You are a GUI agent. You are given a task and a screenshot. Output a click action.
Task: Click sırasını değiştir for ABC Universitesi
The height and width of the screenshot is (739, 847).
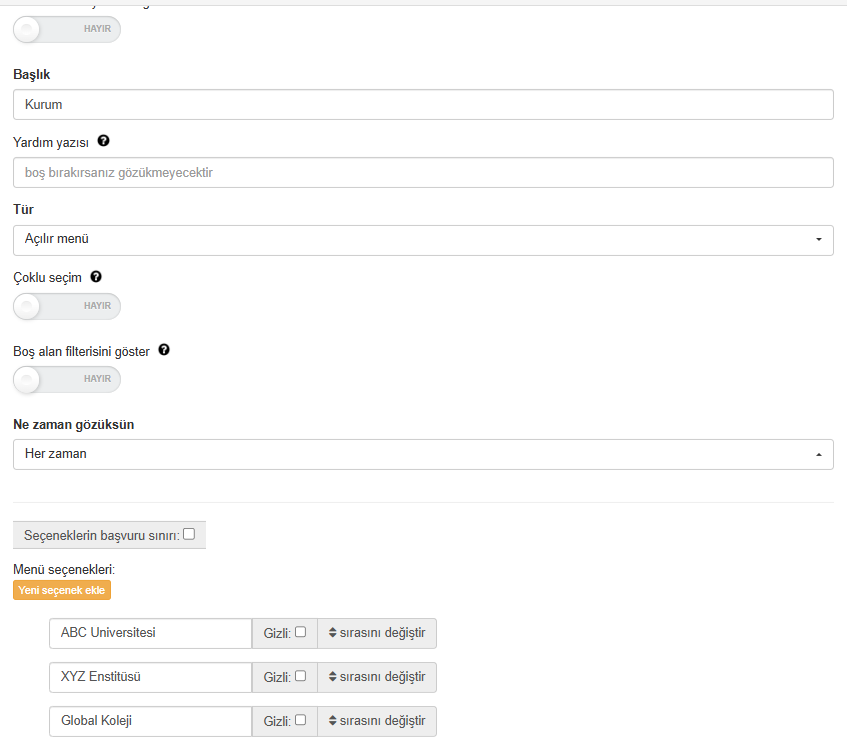(x=377, y=633)
